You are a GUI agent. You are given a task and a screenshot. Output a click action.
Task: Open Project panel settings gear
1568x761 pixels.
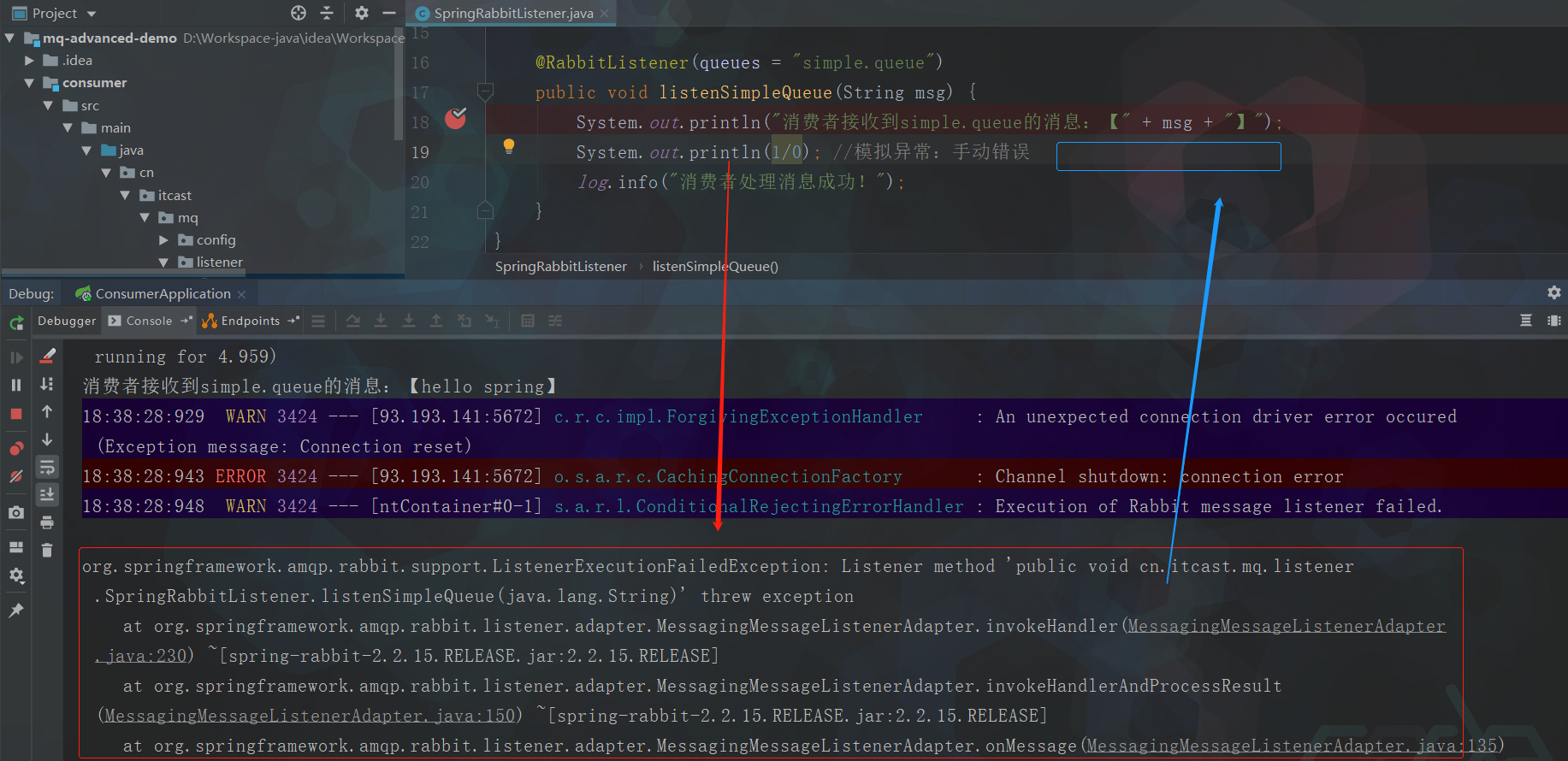[362, 13]
